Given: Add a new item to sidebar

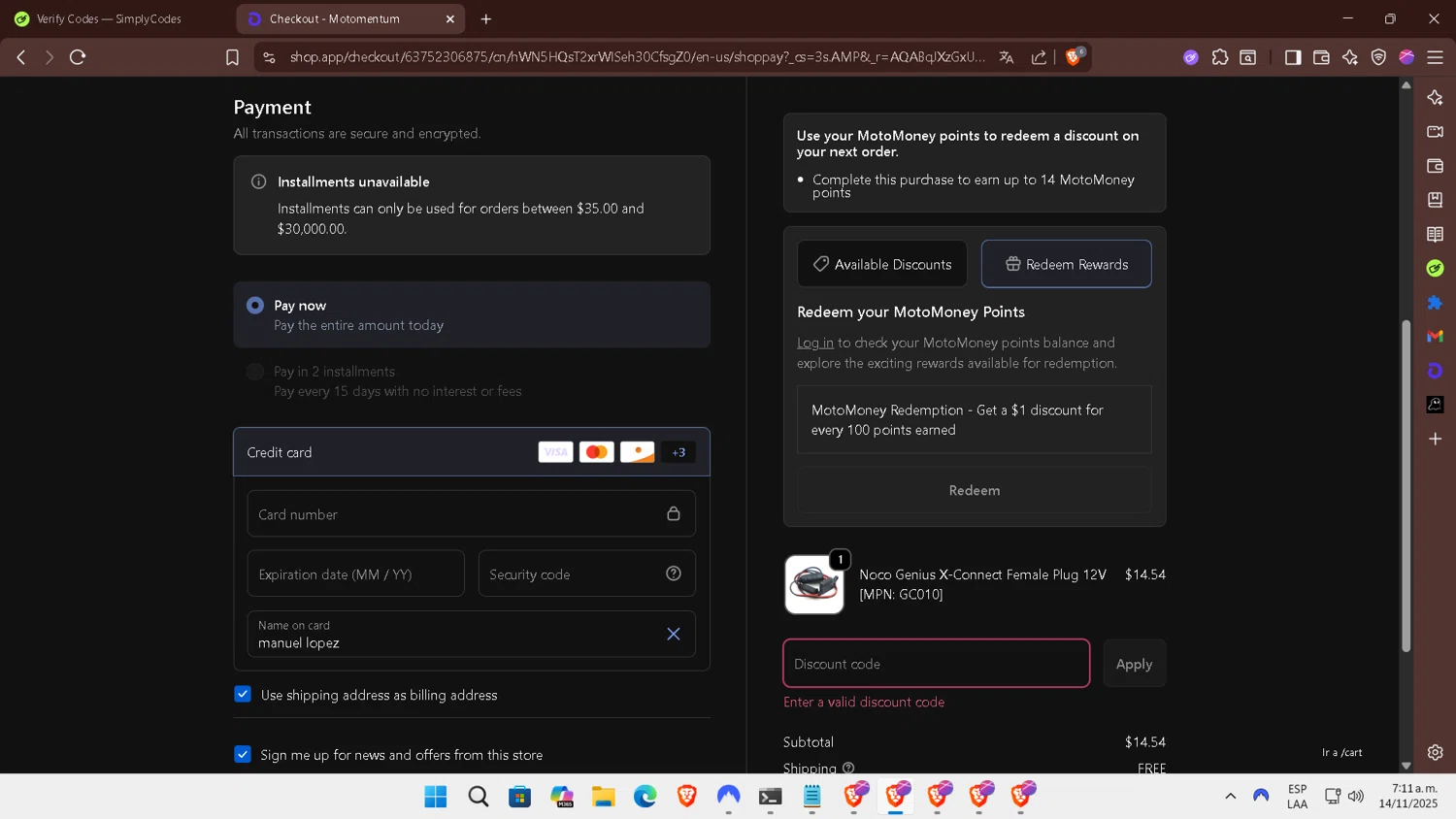Looking at the screenshot, I should (x=1436, y=439).
